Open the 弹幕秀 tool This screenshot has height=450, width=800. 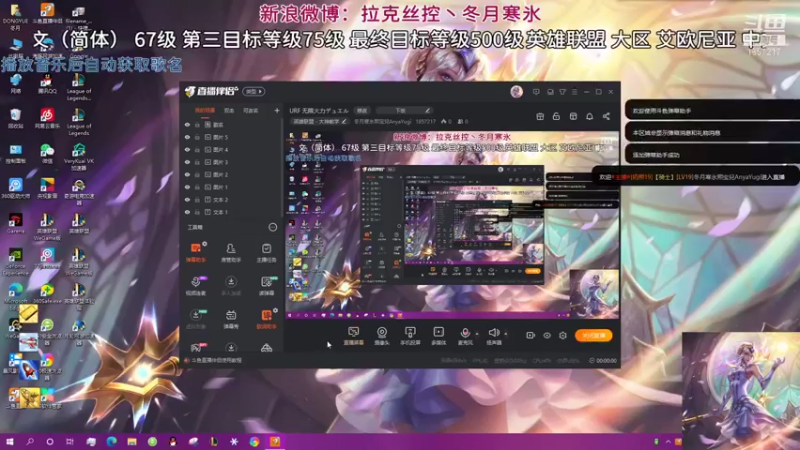tap(231, 319)
